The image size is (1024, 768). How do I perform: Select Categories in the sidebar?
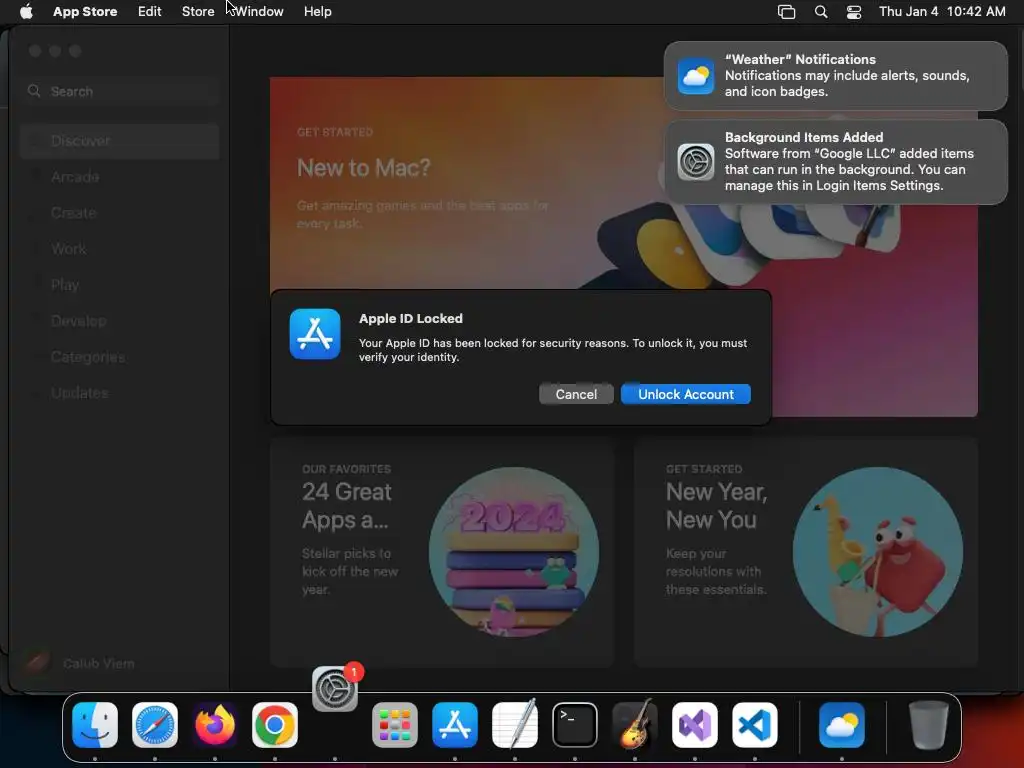pyautogui.click(x=120, y=357)
